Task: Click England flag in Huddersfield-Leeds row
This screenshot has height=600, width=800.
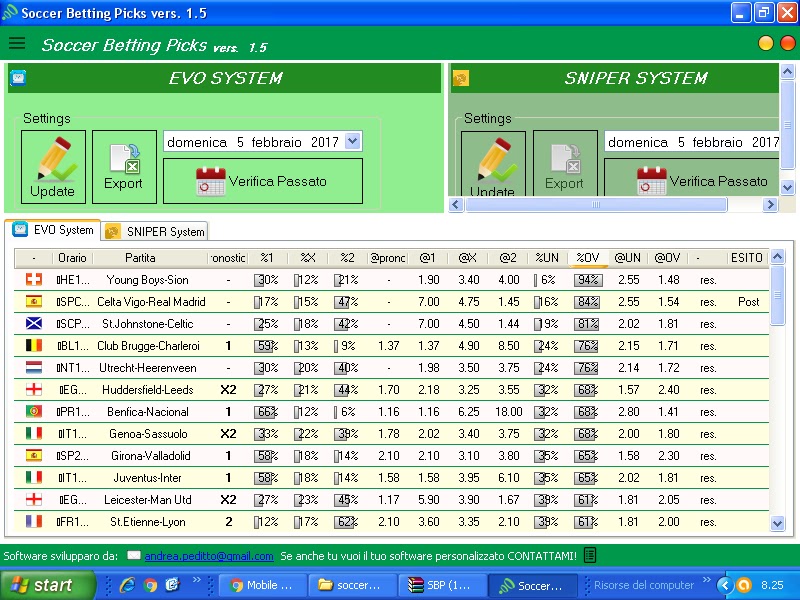Action: point(34,389)
